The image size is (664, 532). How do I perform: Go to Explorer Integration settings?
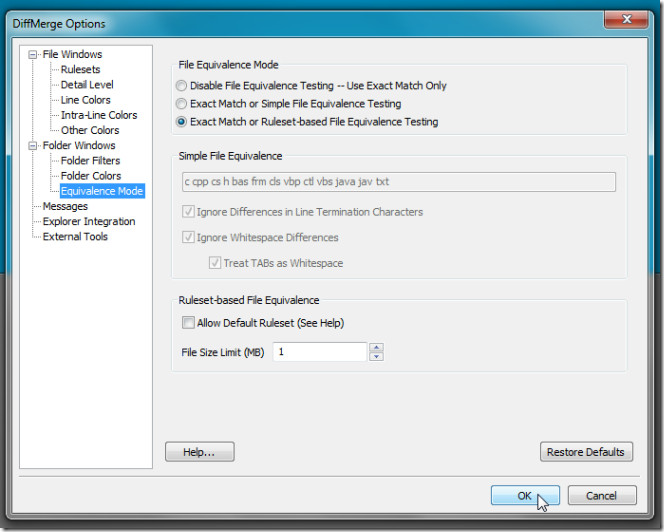(89, 222)
